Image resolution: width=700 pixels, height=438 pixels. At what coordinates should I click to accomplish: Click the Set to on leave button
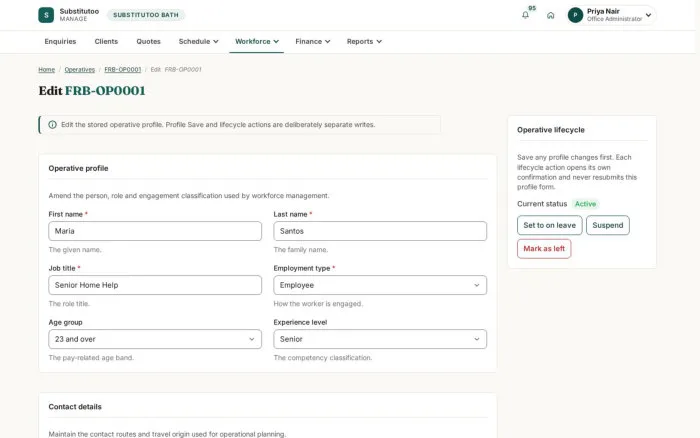pos(550,225)
